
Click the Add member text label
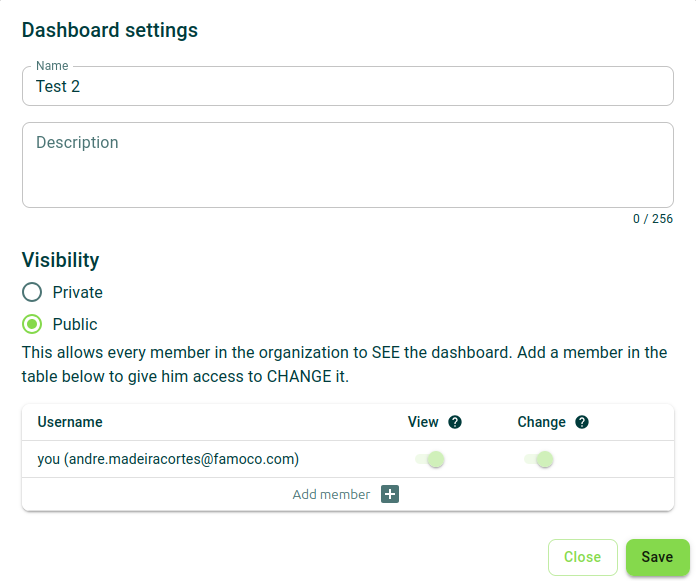click(331, 494)
